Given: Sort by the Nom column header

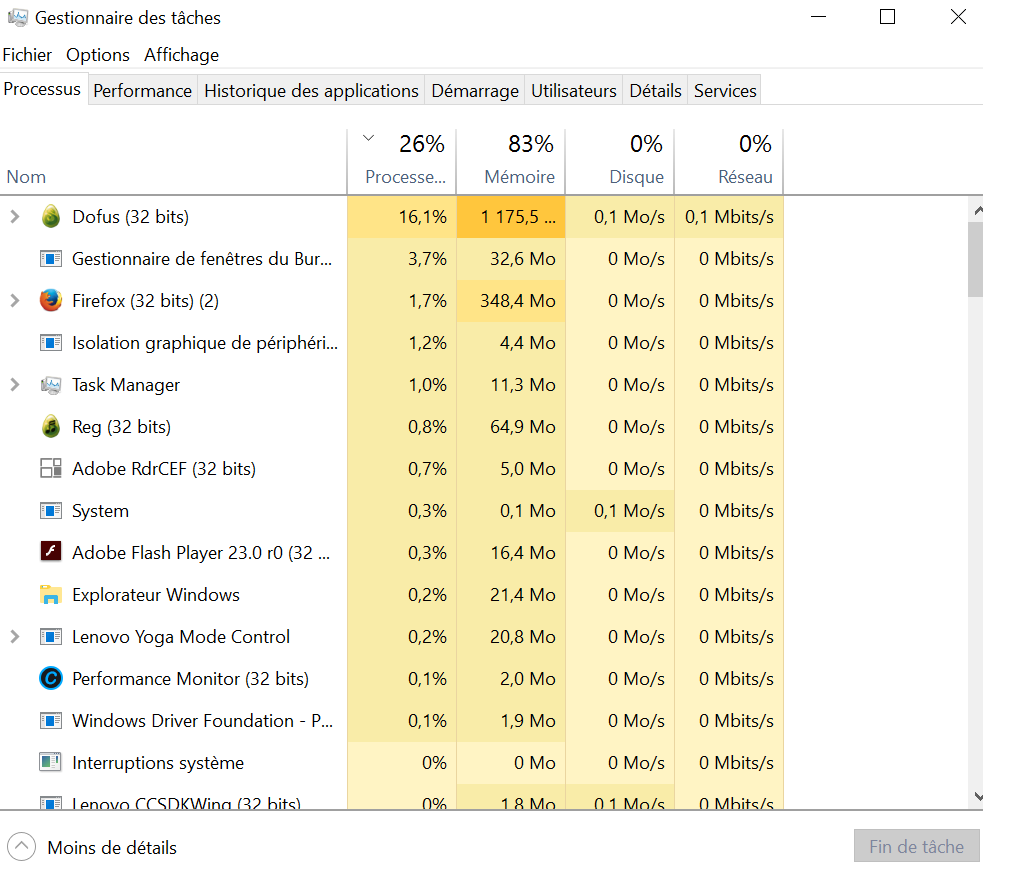Looking at the screenshot, I should click(173, 162).
